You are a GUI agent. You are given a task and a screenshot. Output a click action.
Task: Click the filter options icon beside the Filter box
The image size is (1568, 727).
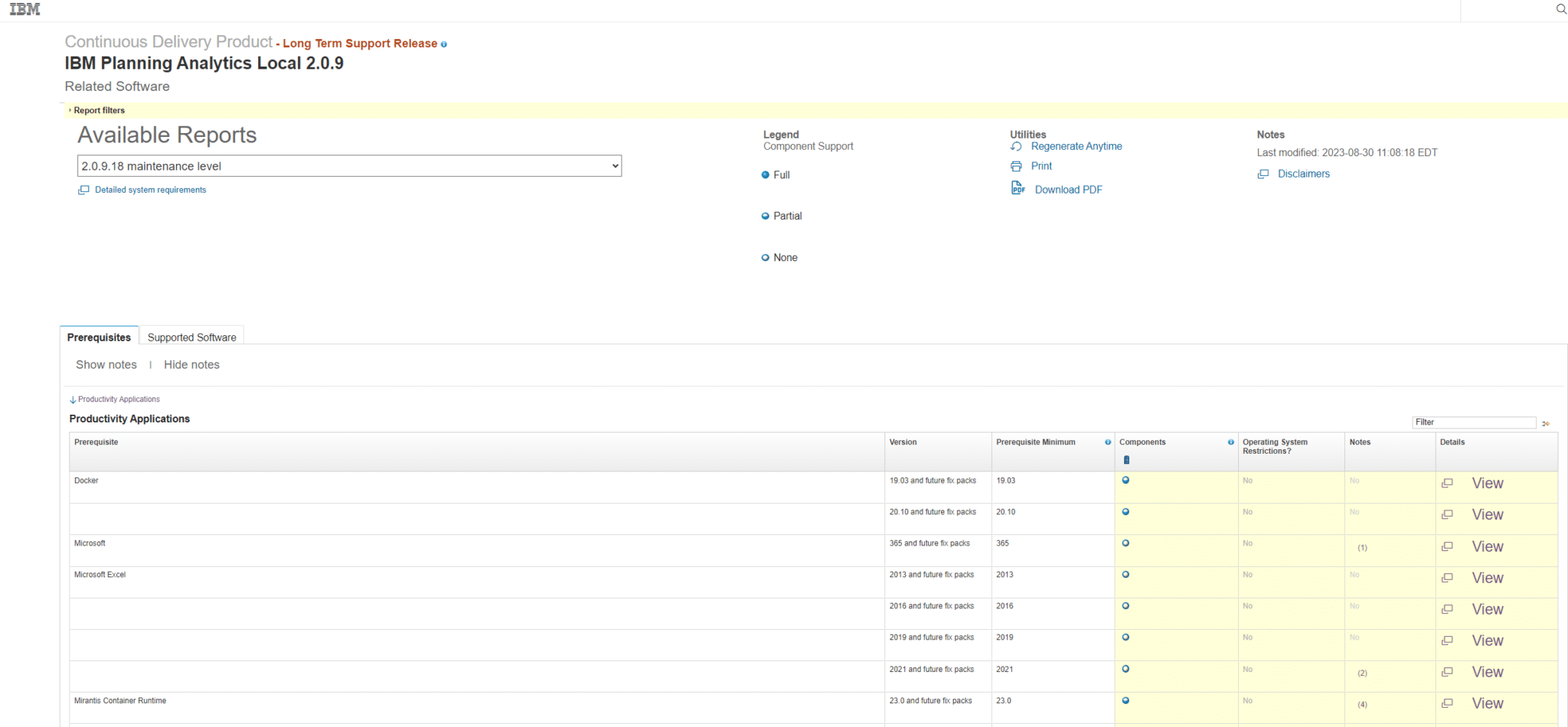1546,422
